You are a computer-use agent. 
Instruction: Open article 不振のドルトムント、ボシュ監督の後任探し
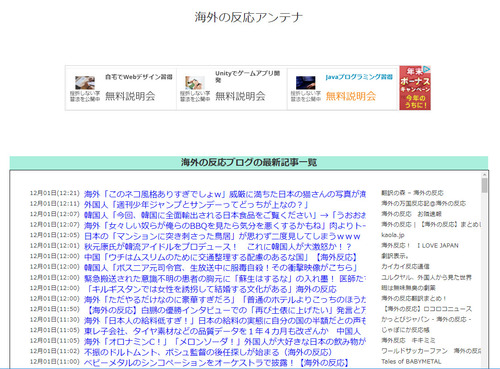click(208, 352)
